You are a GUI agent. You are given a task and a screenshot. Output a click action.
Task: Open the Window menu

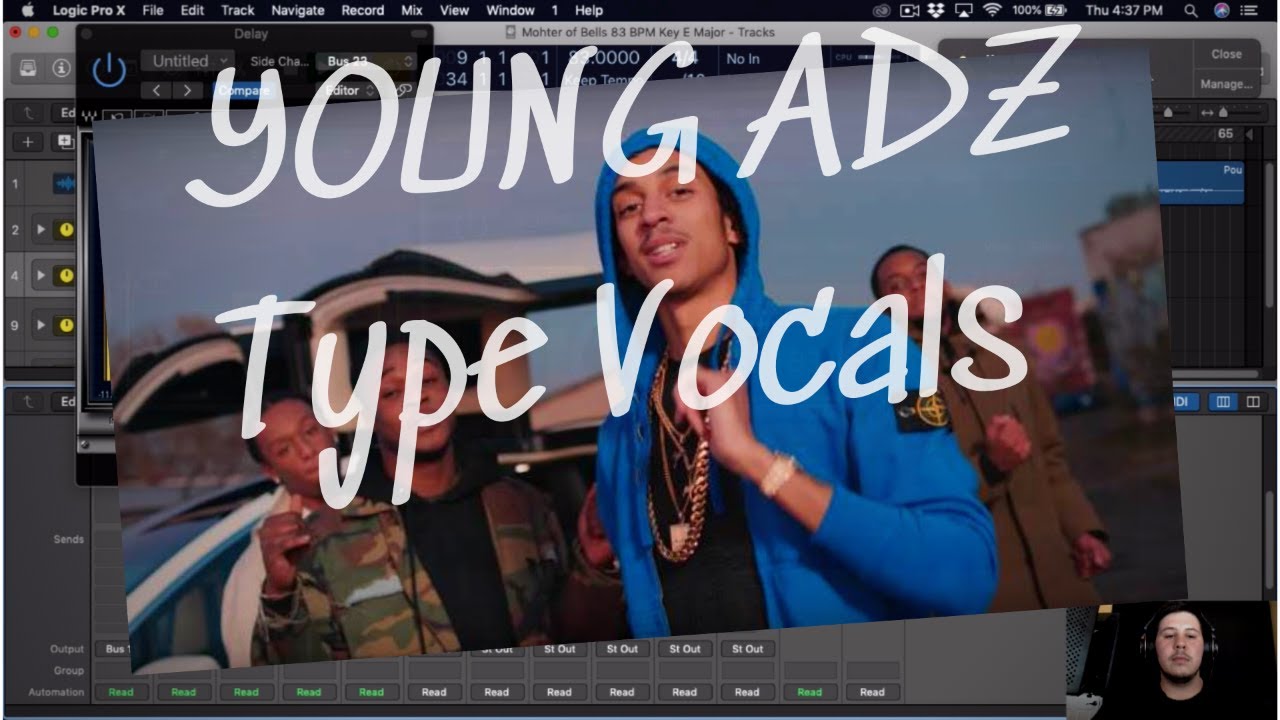pos(510,10)
